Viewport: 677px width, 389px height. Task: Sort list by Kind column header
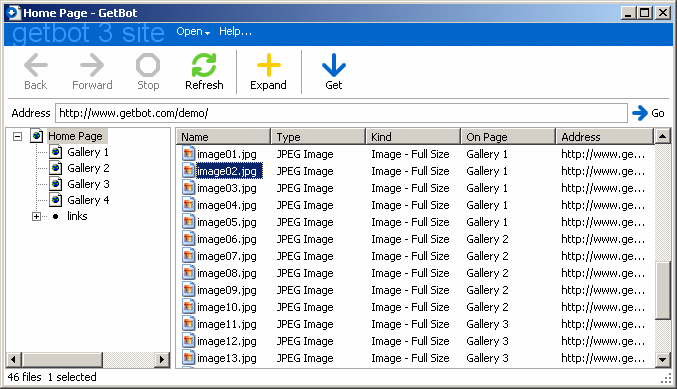point(413,136)
